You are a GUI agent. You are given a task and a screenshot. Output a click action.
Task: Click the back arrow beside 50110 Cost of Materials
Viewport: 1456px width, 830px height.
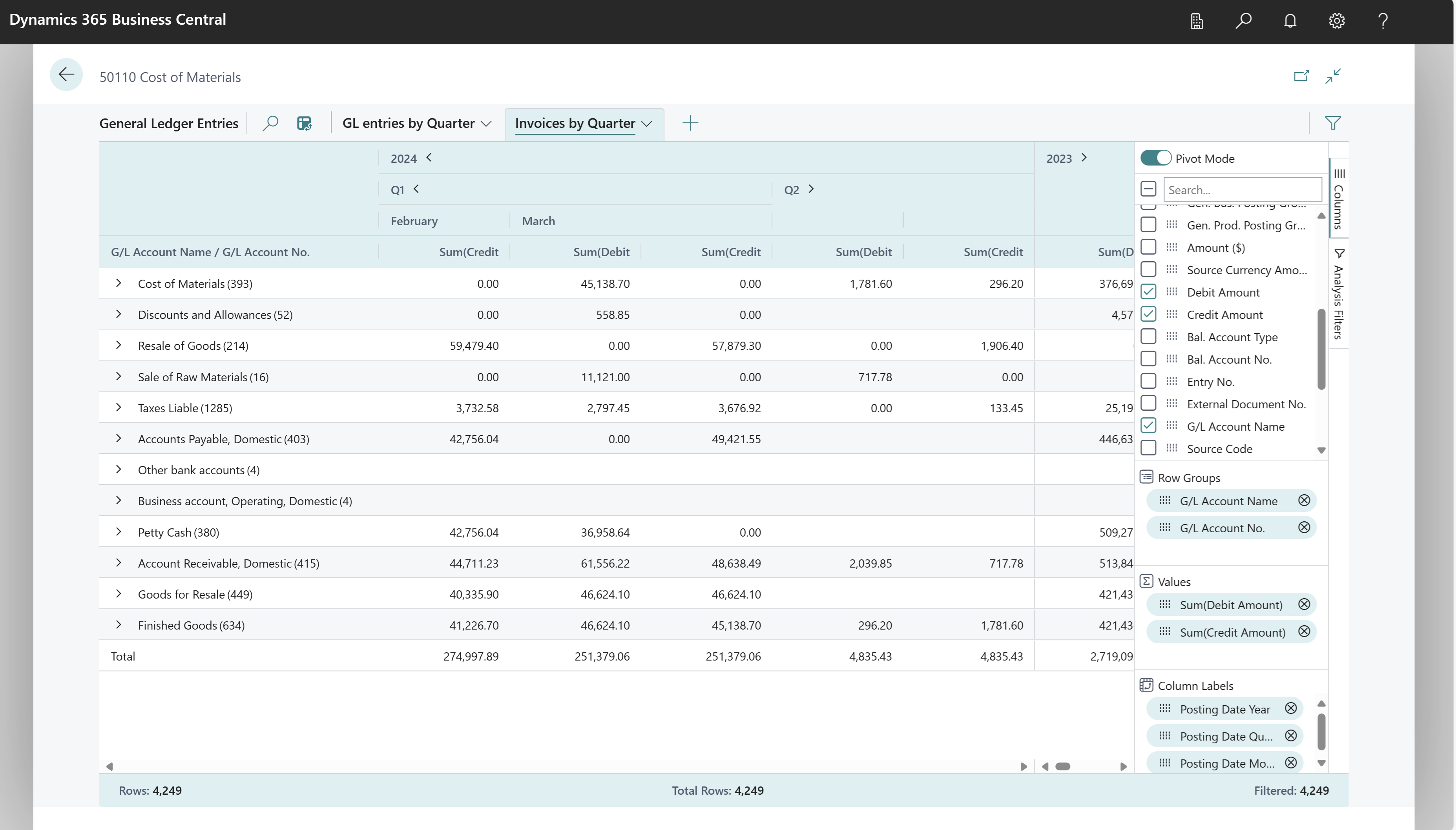pos(66,75)
